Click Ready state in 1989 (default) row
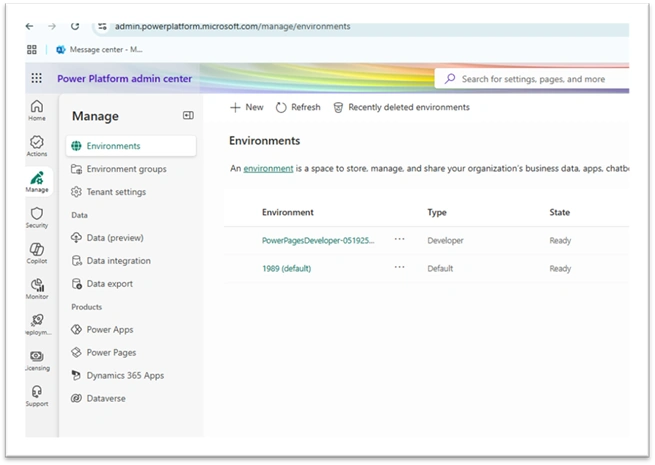The height and width of the screenshot is (465, 655). (x=560, y=268)
